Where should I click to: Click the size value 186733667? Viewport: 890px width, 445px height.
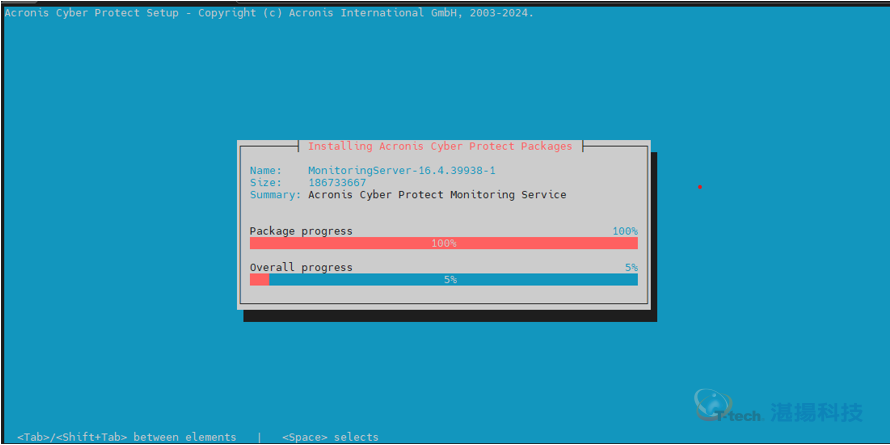click(337, 183)
